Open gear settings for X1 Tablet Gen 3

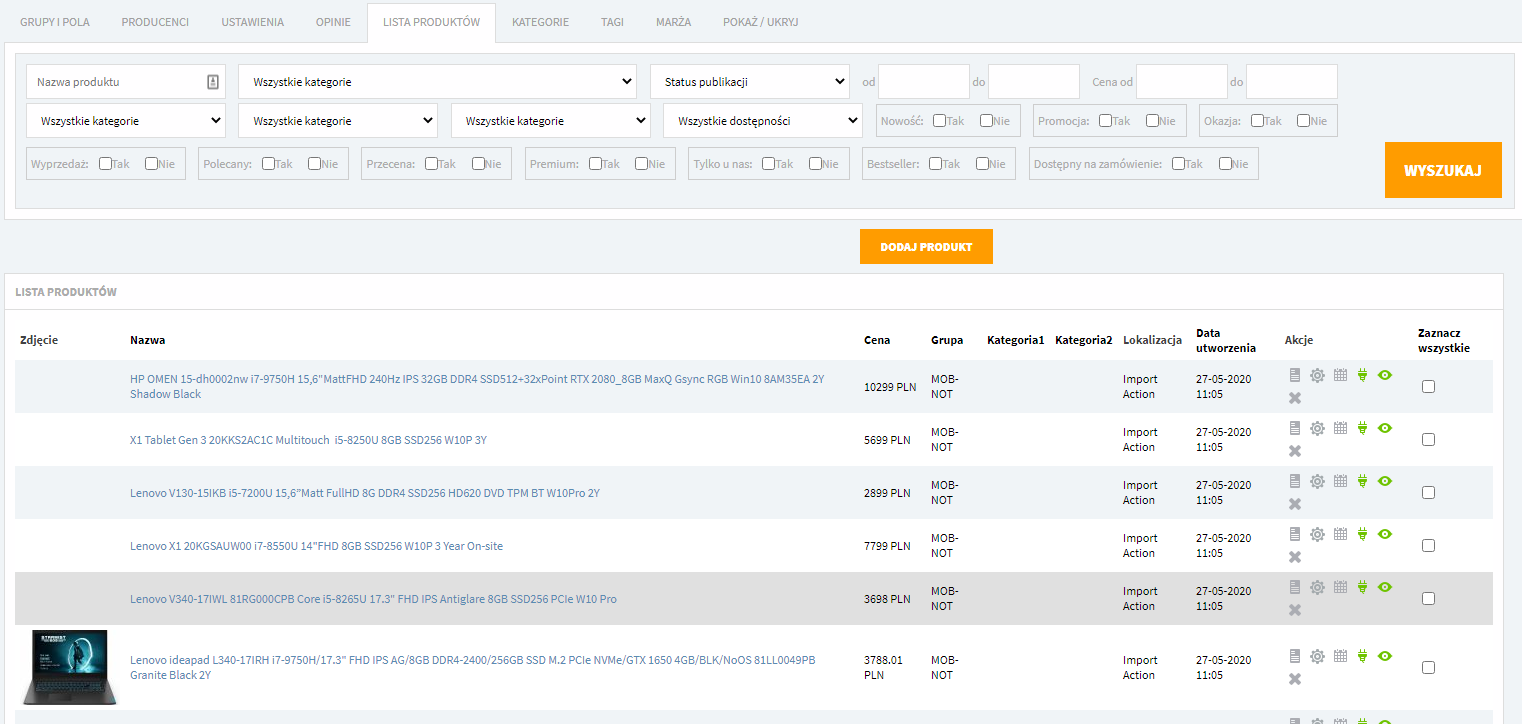1317,428
